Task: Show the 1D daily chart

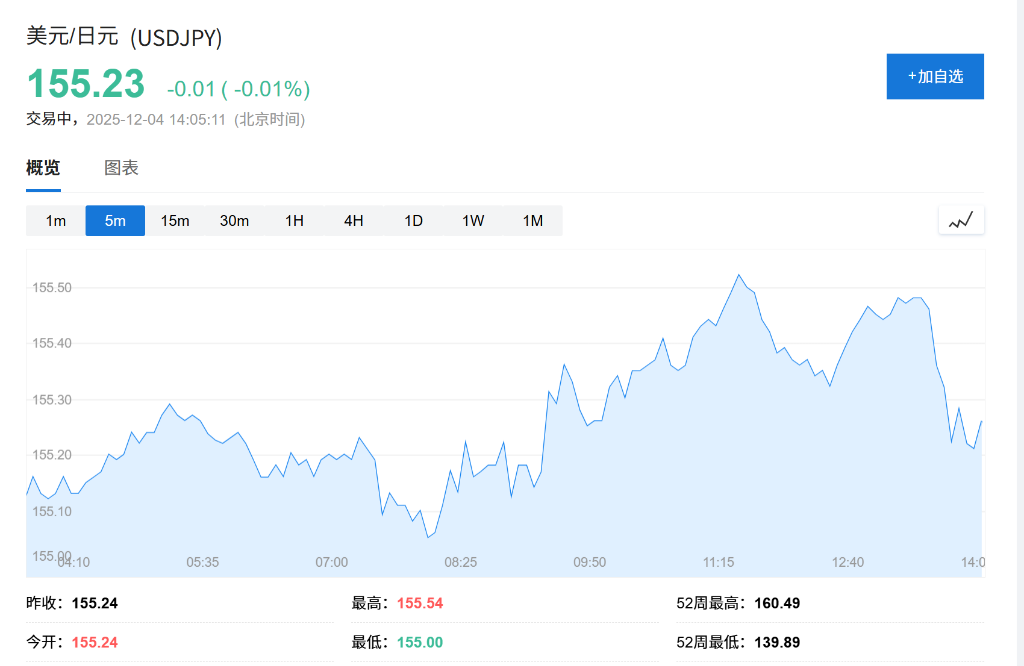Action: coord(413,221)
